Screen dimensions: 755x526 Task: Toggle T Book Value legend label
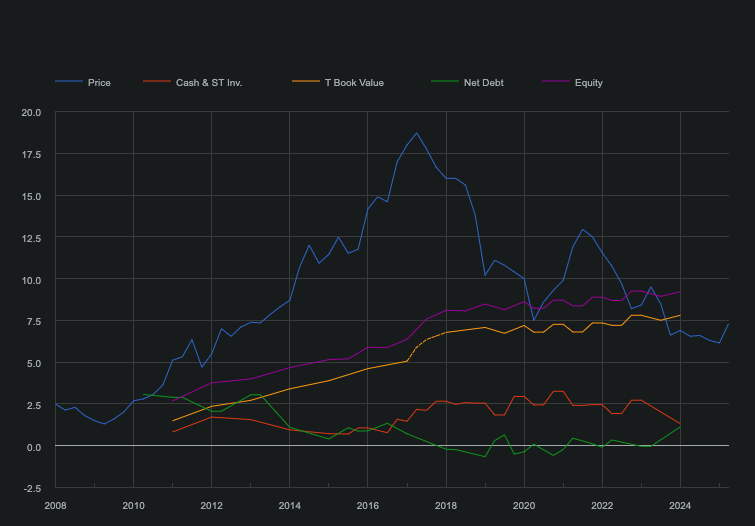point(353,82)
